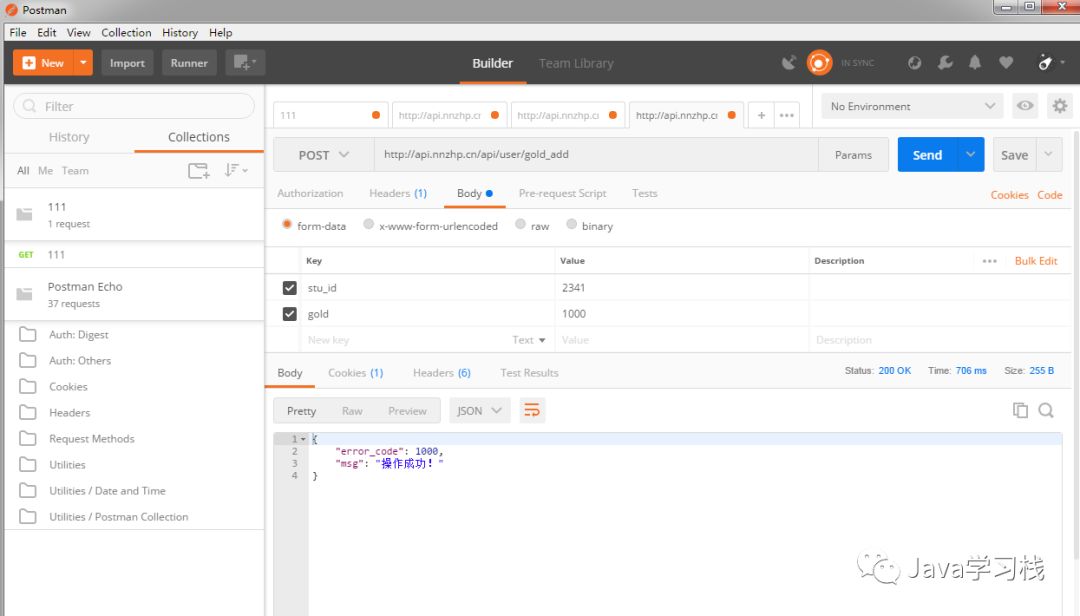1080x616 pixels.
Task: Click the search response magnifier icon
Action: [x=1046, y=410]
